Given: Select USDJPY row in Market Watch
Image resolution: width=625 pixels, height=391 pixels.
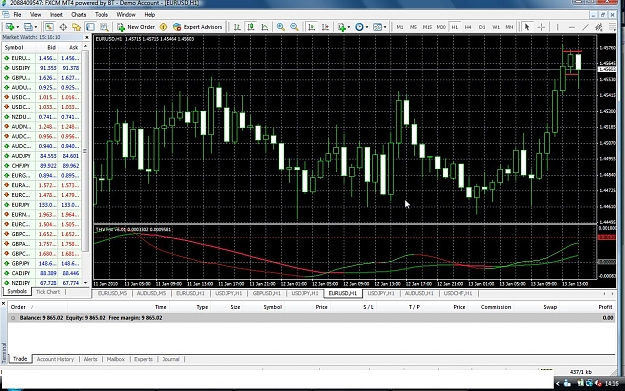Looking at the screenshot, I should point(42,68).
